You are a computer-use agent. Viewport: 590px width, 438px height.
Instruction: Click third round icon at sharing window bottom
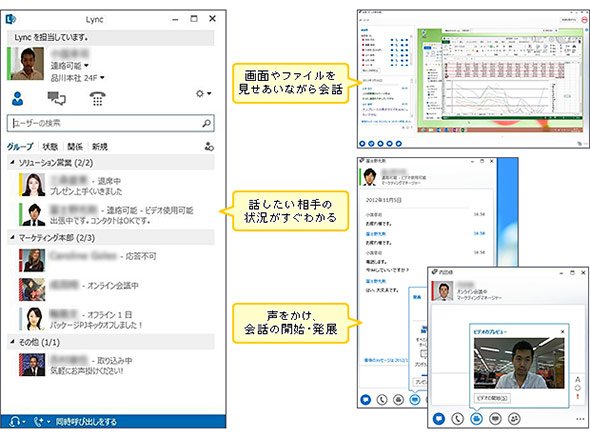[x=380, y=143]
